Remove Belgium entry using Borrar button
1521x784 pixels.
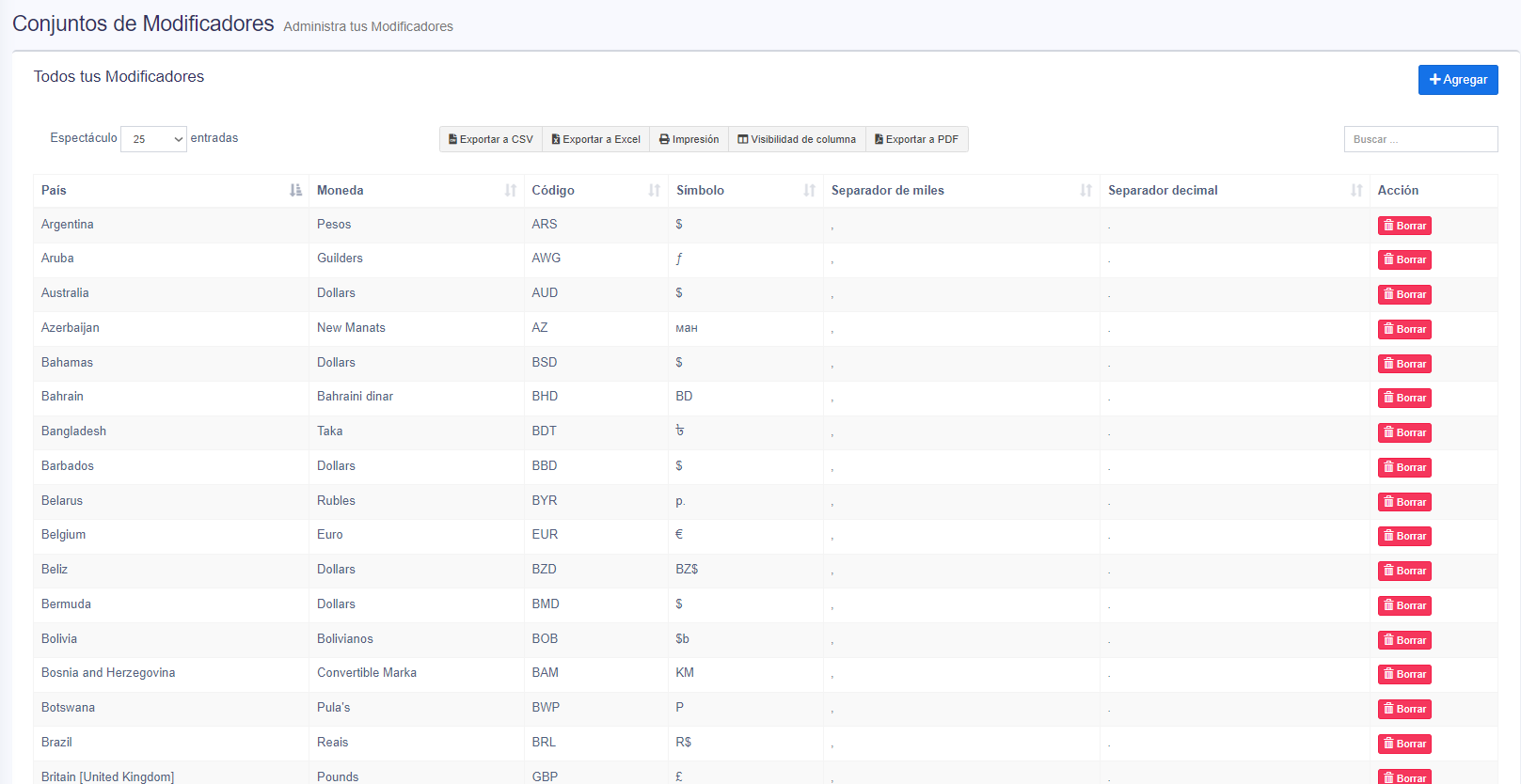pos(1404,536)
